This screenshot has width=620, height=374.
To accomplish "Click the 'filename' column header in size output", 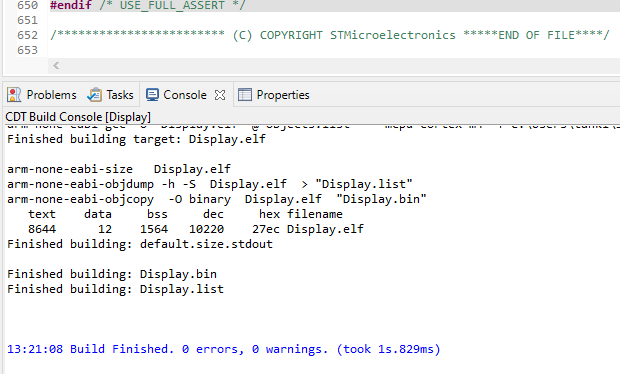I will coord(315,214).
